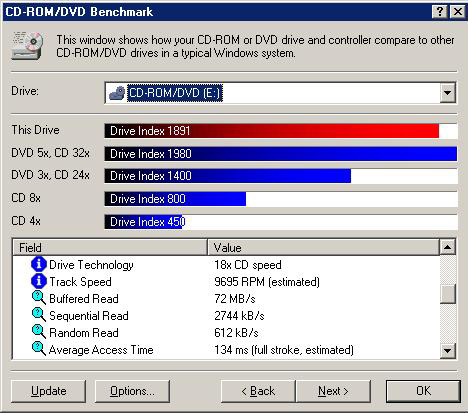Viewport: 468px width, 413px height.
Task: Click the magnifier icon beside Buffered Read
Action: pos(39,298)
